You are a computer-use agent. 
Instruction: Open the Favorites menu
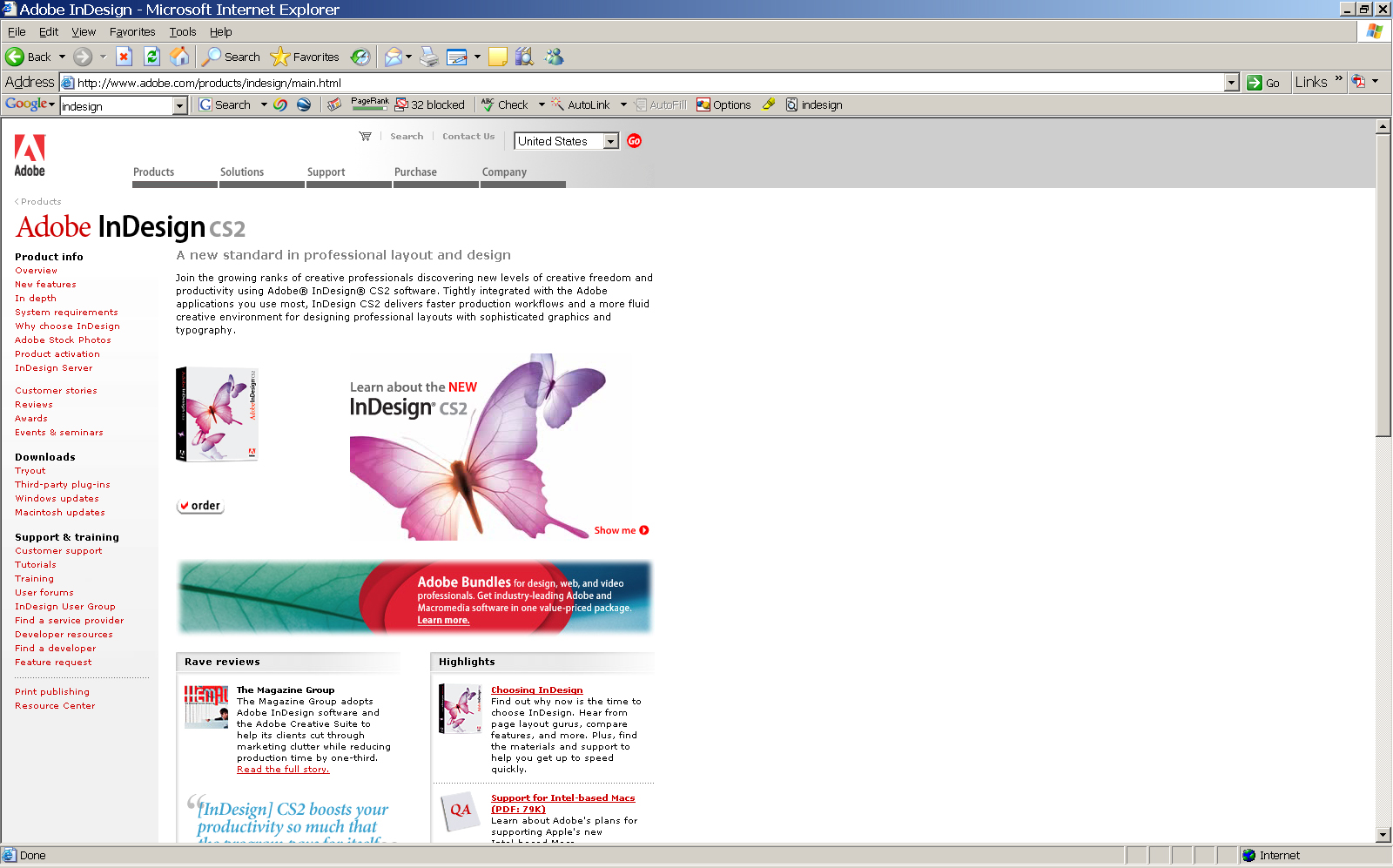coord(132,32)
